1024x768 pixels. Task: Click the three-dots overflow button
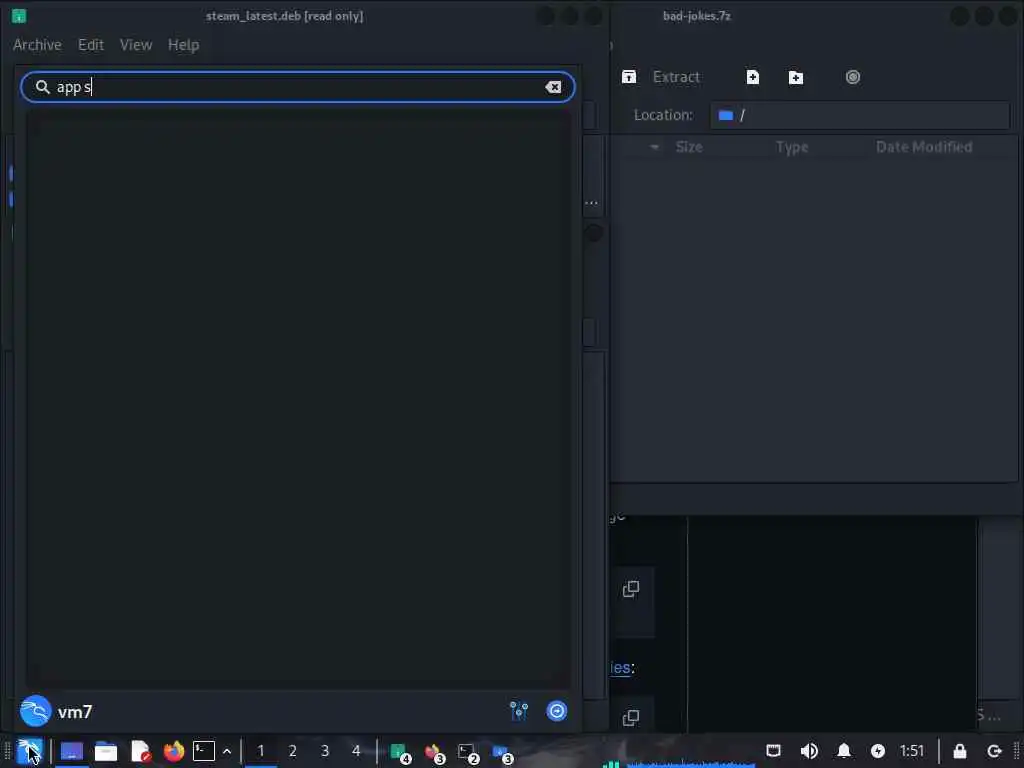[x=591, y=203]
